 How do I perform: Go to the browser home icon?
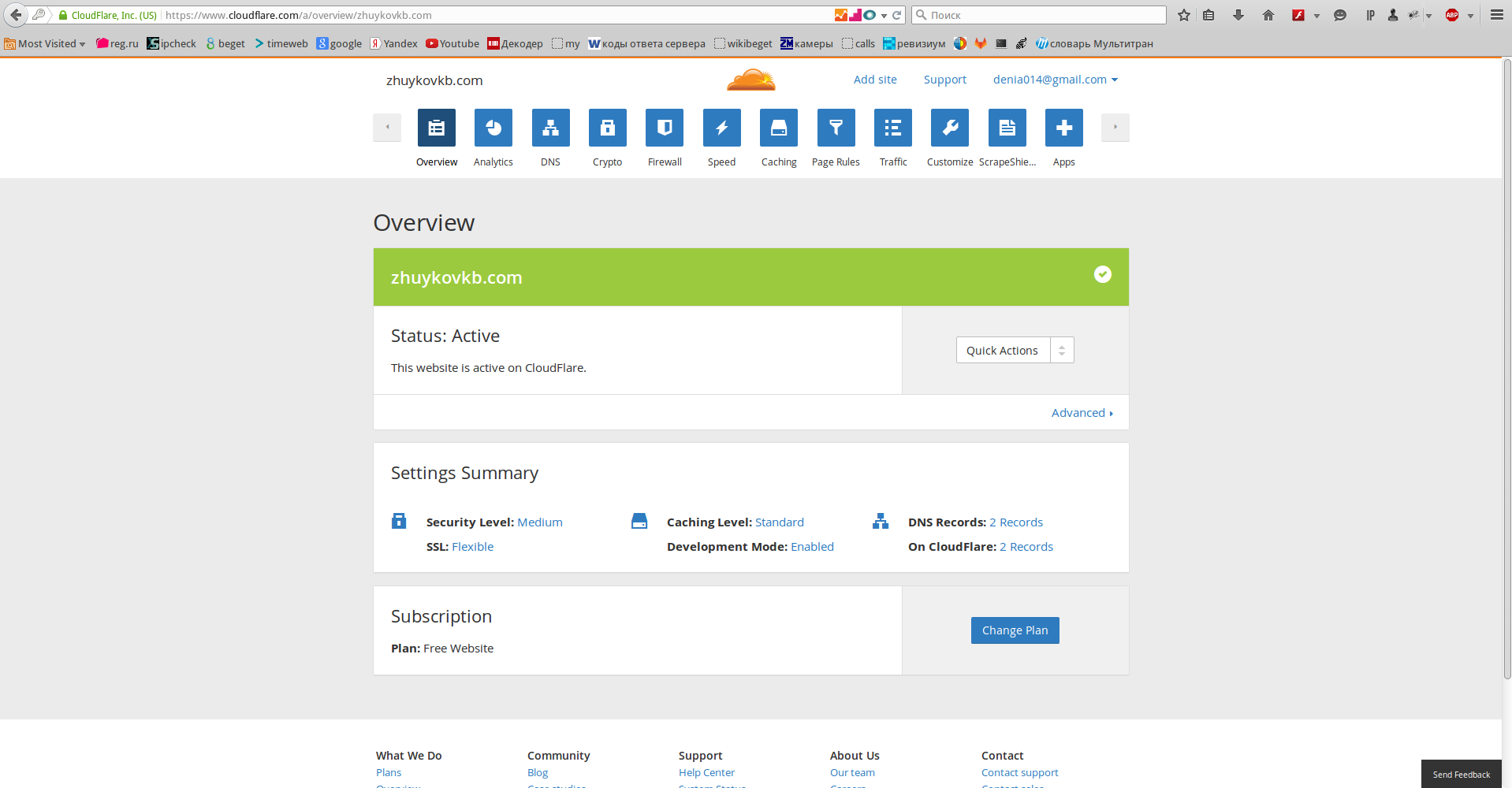(x=1268, y=15)
